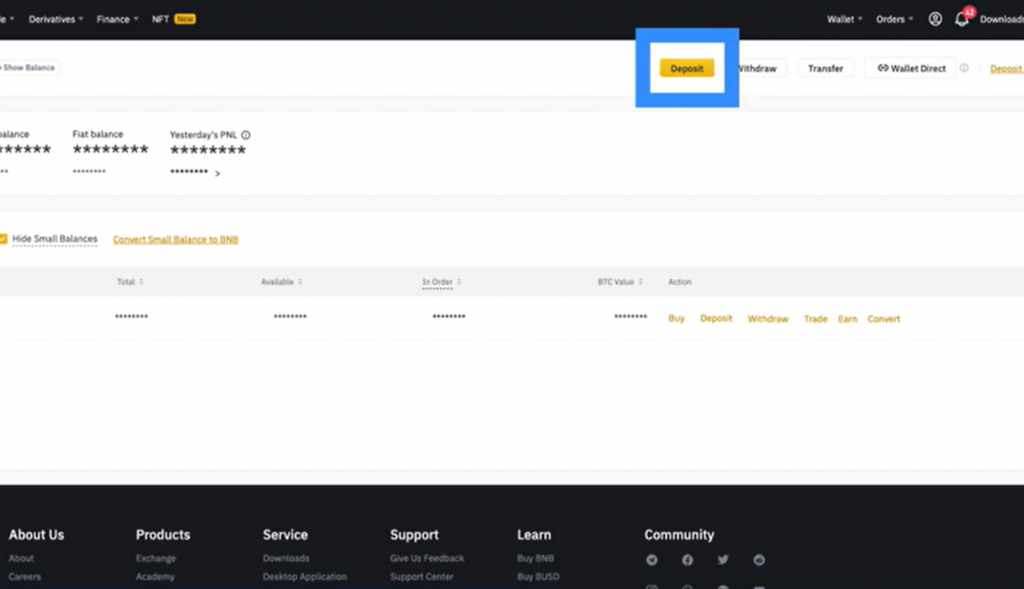The height and width of the screenshot is (589, 1024).
Task: Click Convert Small Balance to BNB link
Action: [x=175, y=240]
